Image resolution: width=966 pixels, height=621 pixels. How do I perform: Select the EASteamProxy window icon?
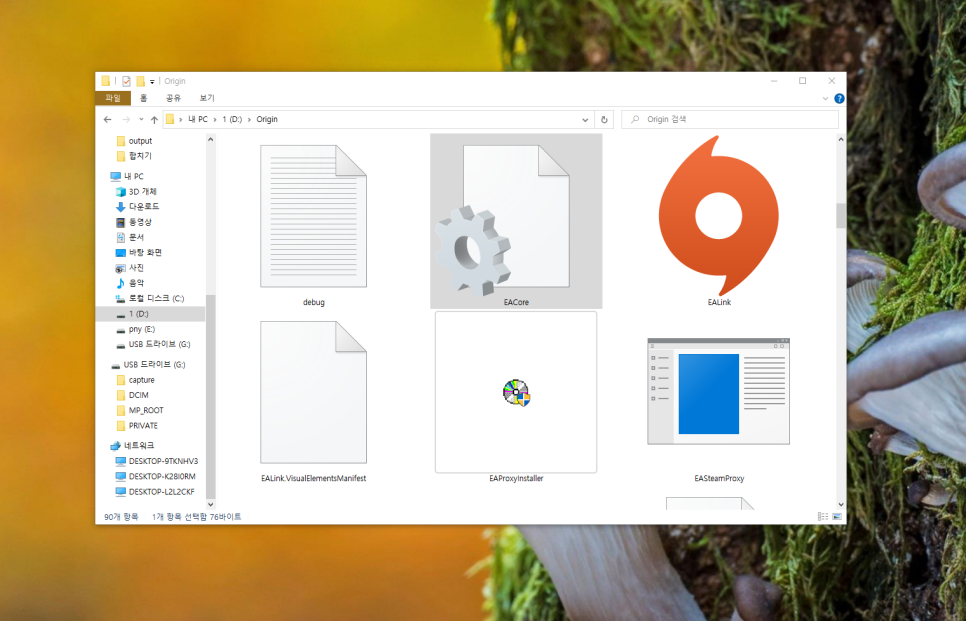[x=718, y=391]
